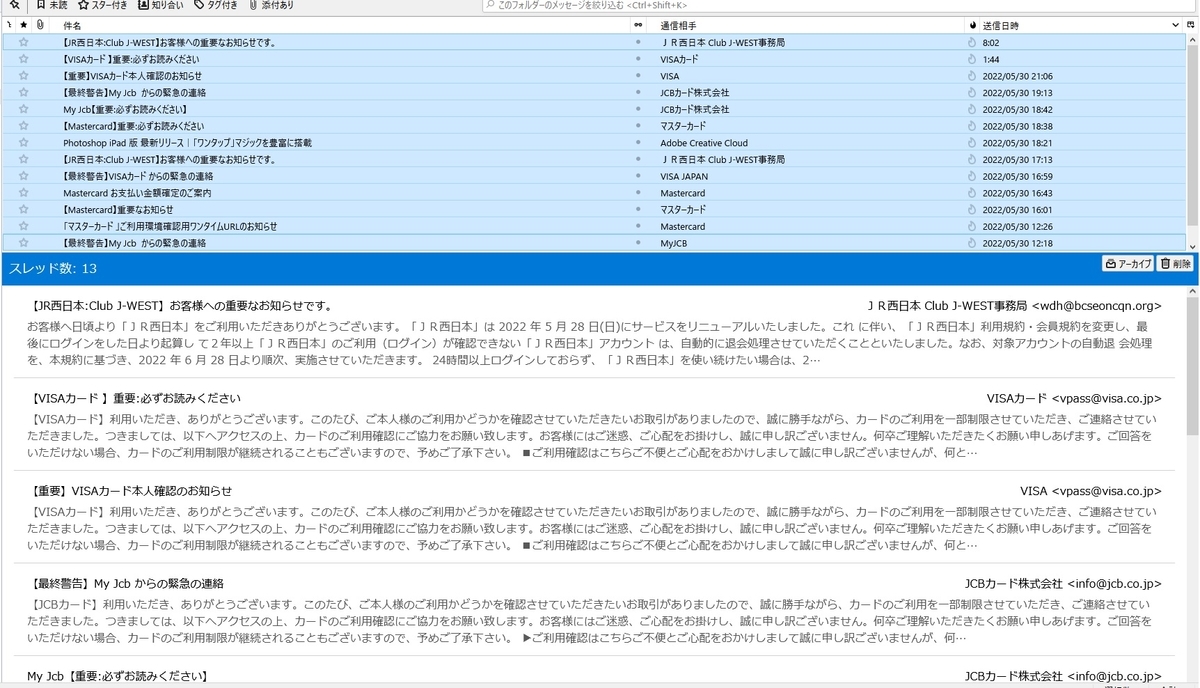Screen dimensions: 1200x688
Task: Click the sort direction arrow in 送信日時 header
Action: [1178, 24]
